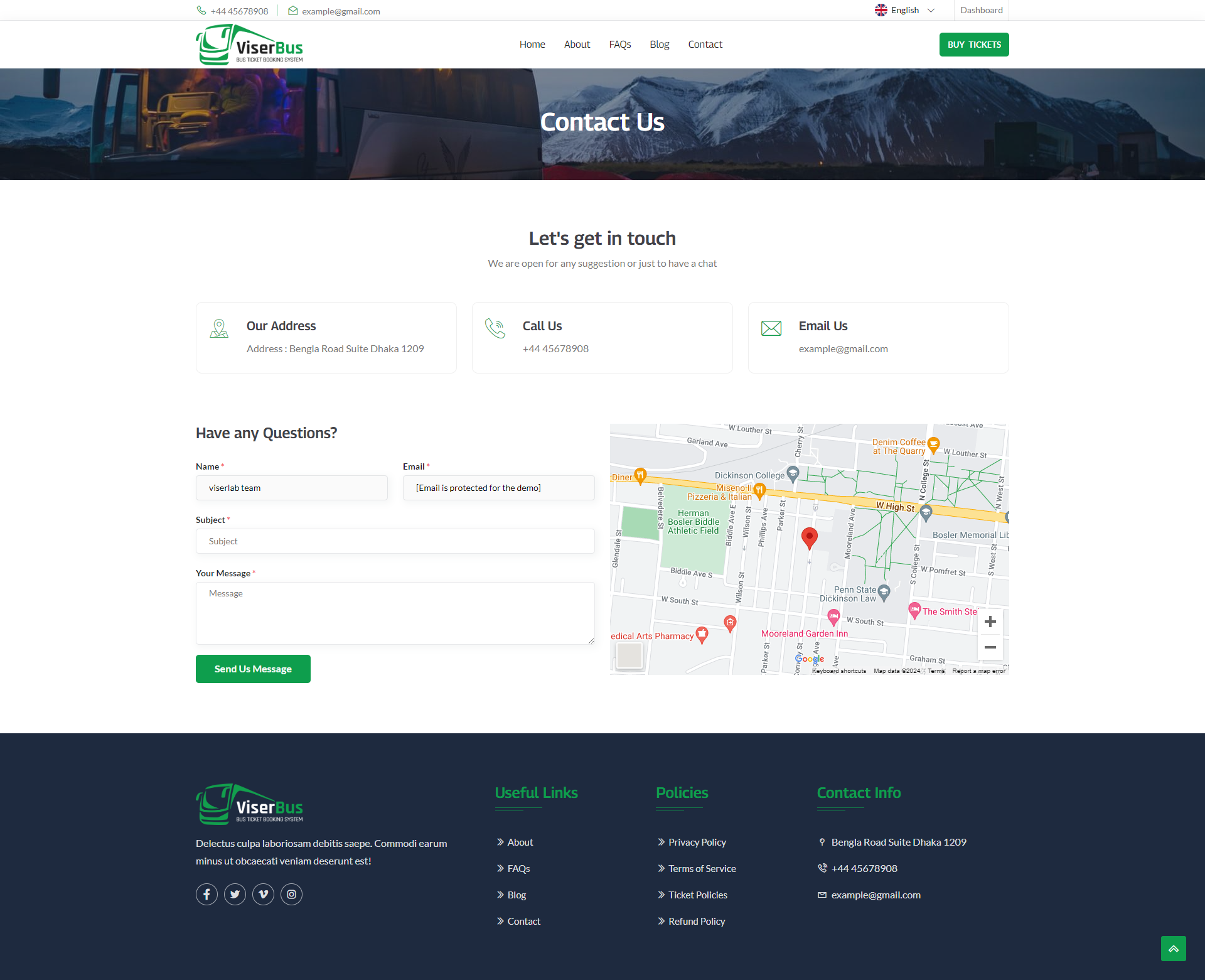
Task: Click the envelope icon beside example@gmail.com
Action: tap(292, 10)
